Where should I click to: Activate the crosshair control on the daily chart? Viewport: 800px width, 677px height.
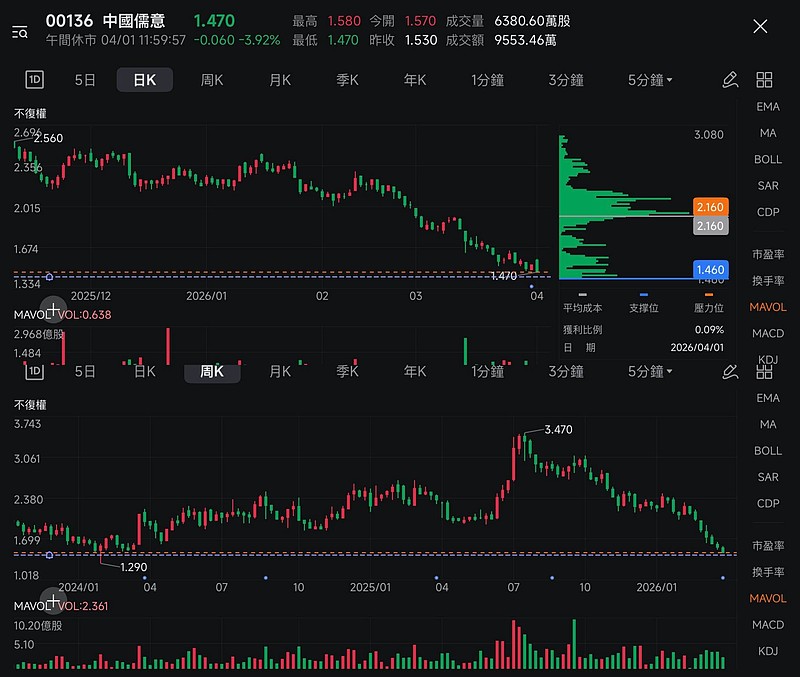pyautogui.click(x=52, y=310)
